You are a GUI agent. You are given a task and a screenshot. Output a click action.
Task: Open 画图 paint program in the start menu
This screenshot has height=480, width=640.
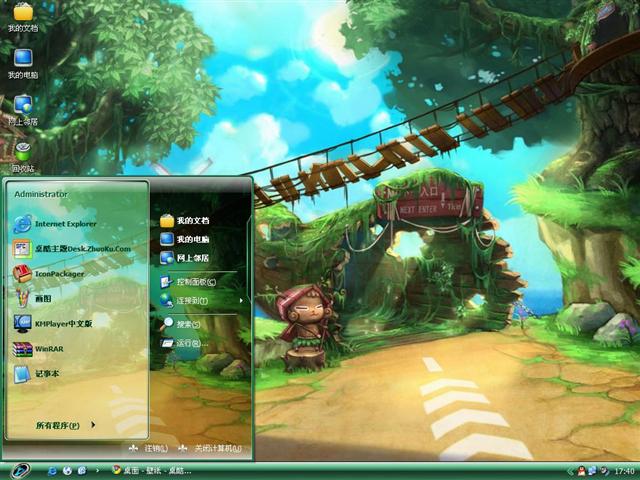coord(32,299)
